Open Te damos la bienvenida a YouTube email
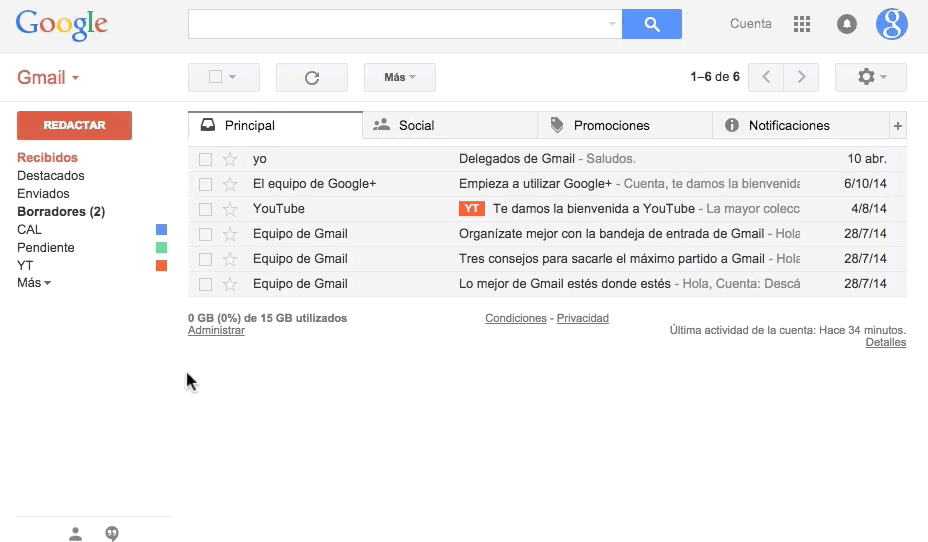This screenshot has width=928, height=542. click(x=547, y=209)
